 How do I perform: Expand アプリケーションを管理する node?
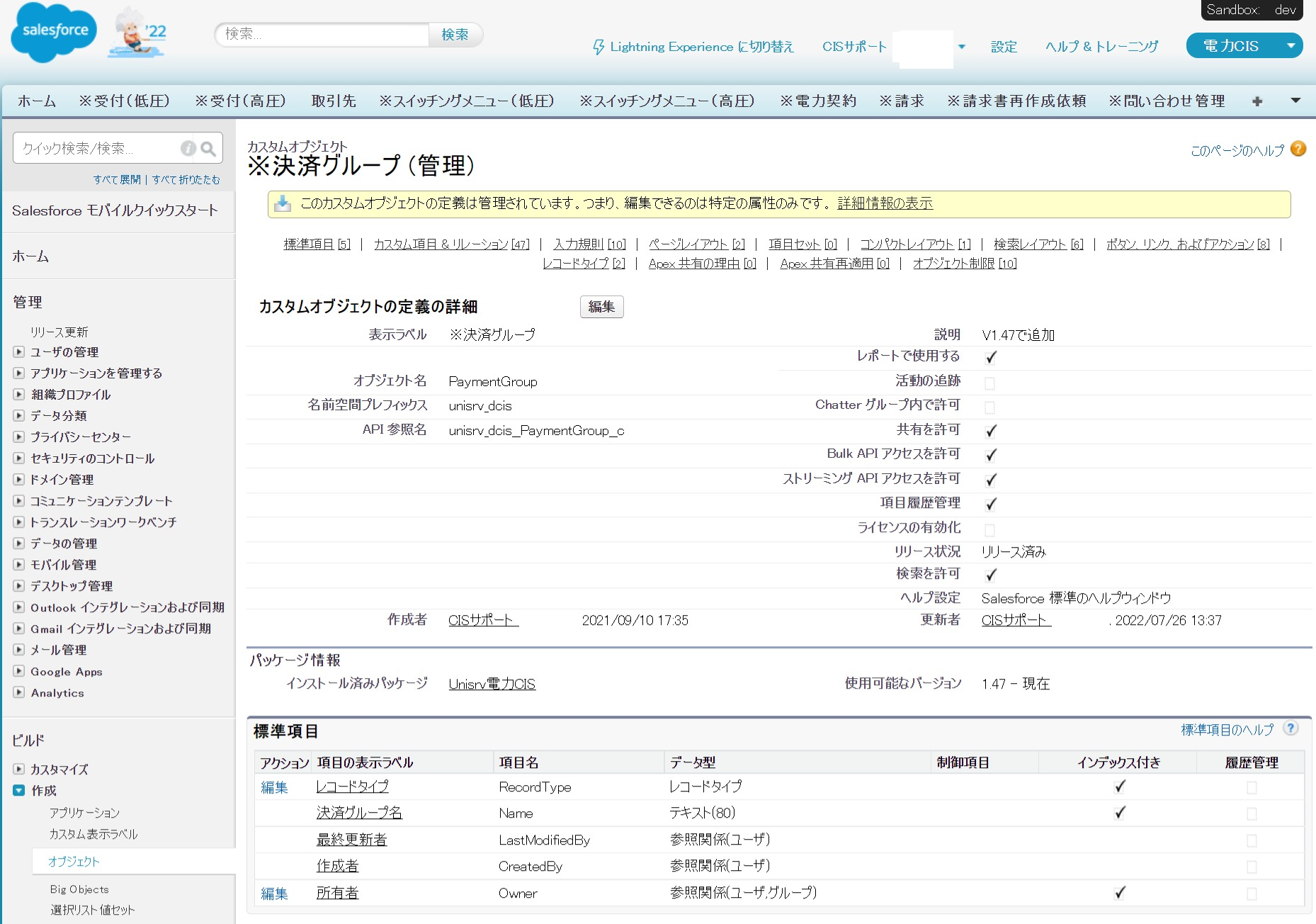[x=19, y=373]
